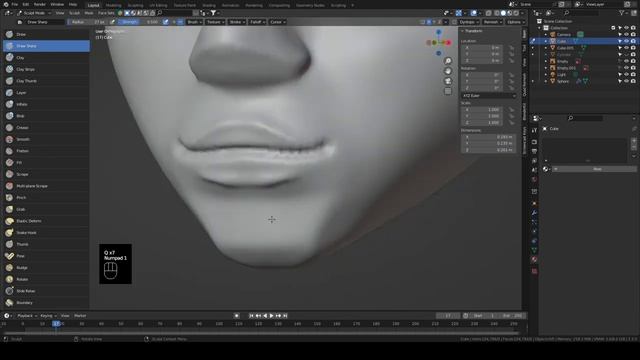Viewport: 640px width, 360px height.
Task: Select the Pinch brush tool
Action: click(x=46, y=198)
